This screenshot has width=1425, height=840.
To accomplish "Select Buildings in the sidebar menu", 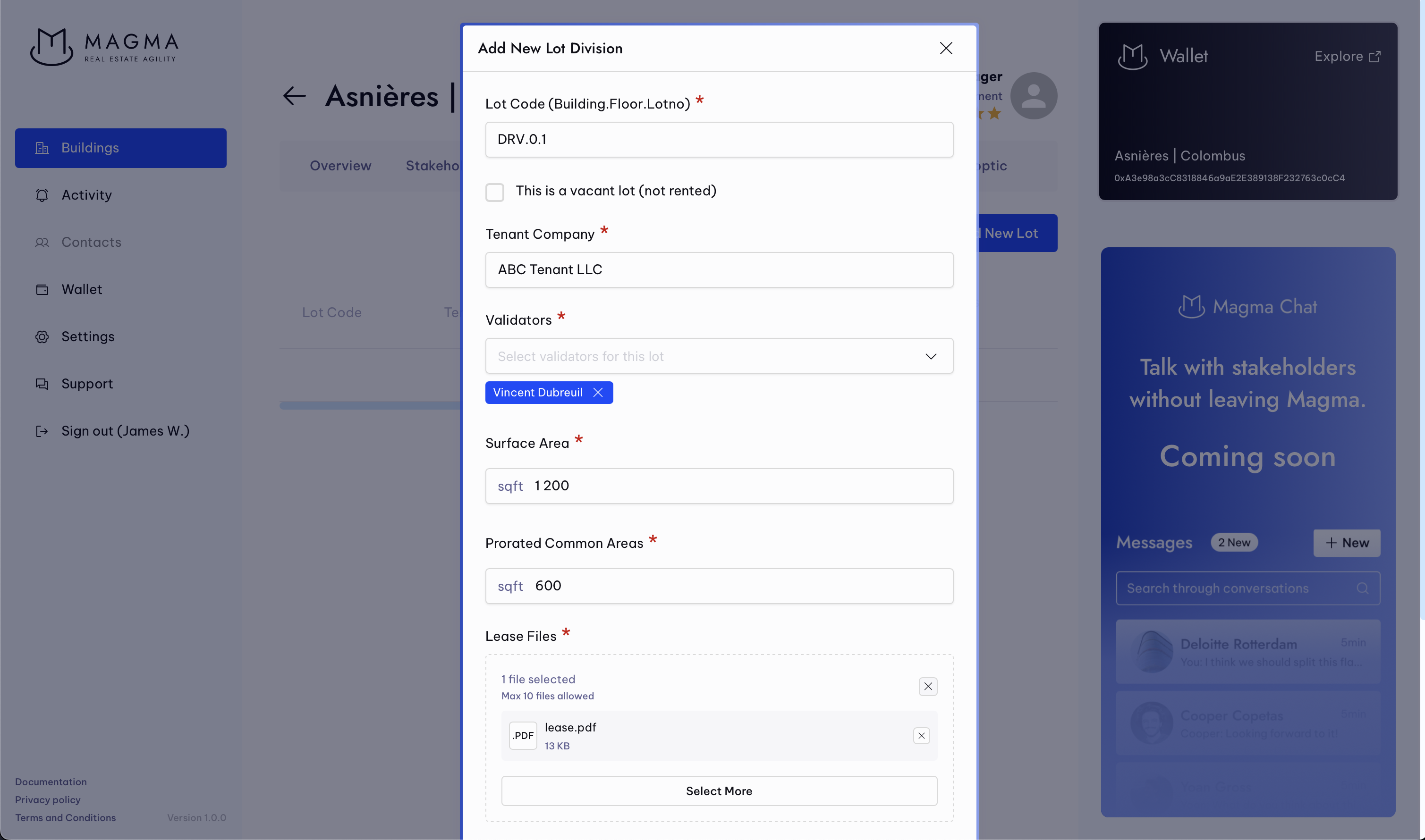I will [x=120, y=148].
